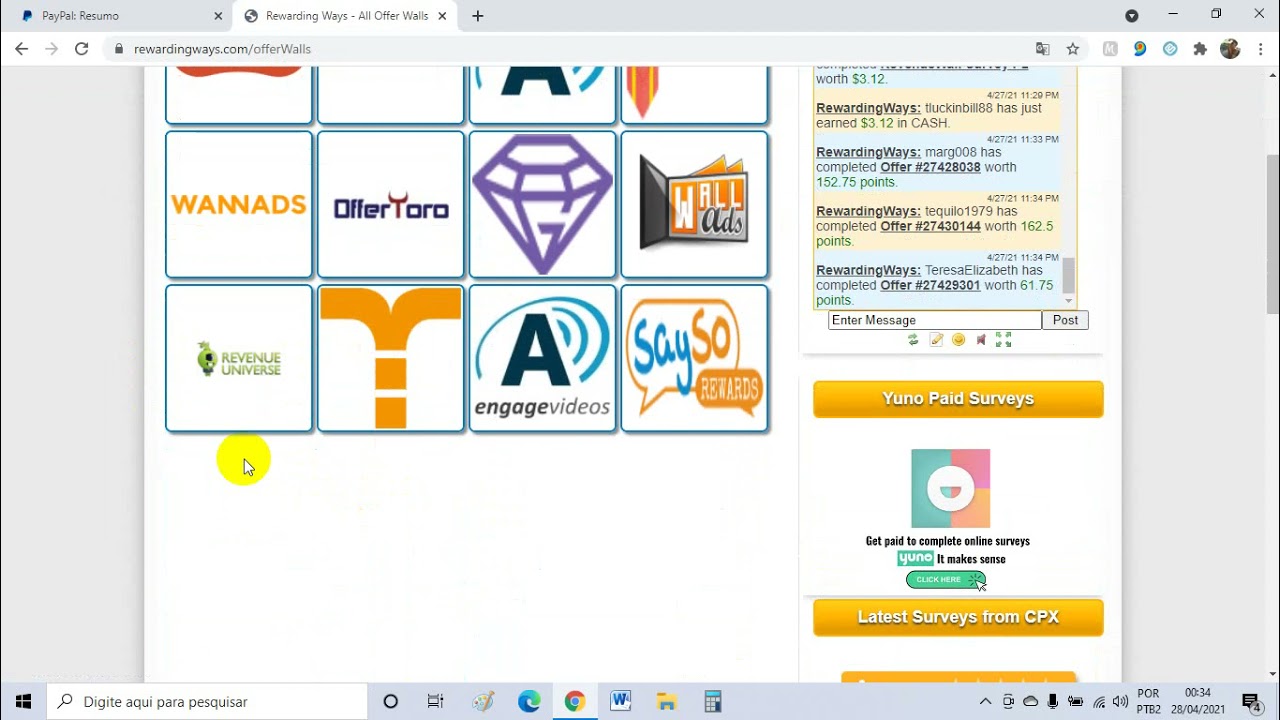The image size is (1280, 720).
Task: Bookmark this page with the star icon
Action: coord(1073,49)
